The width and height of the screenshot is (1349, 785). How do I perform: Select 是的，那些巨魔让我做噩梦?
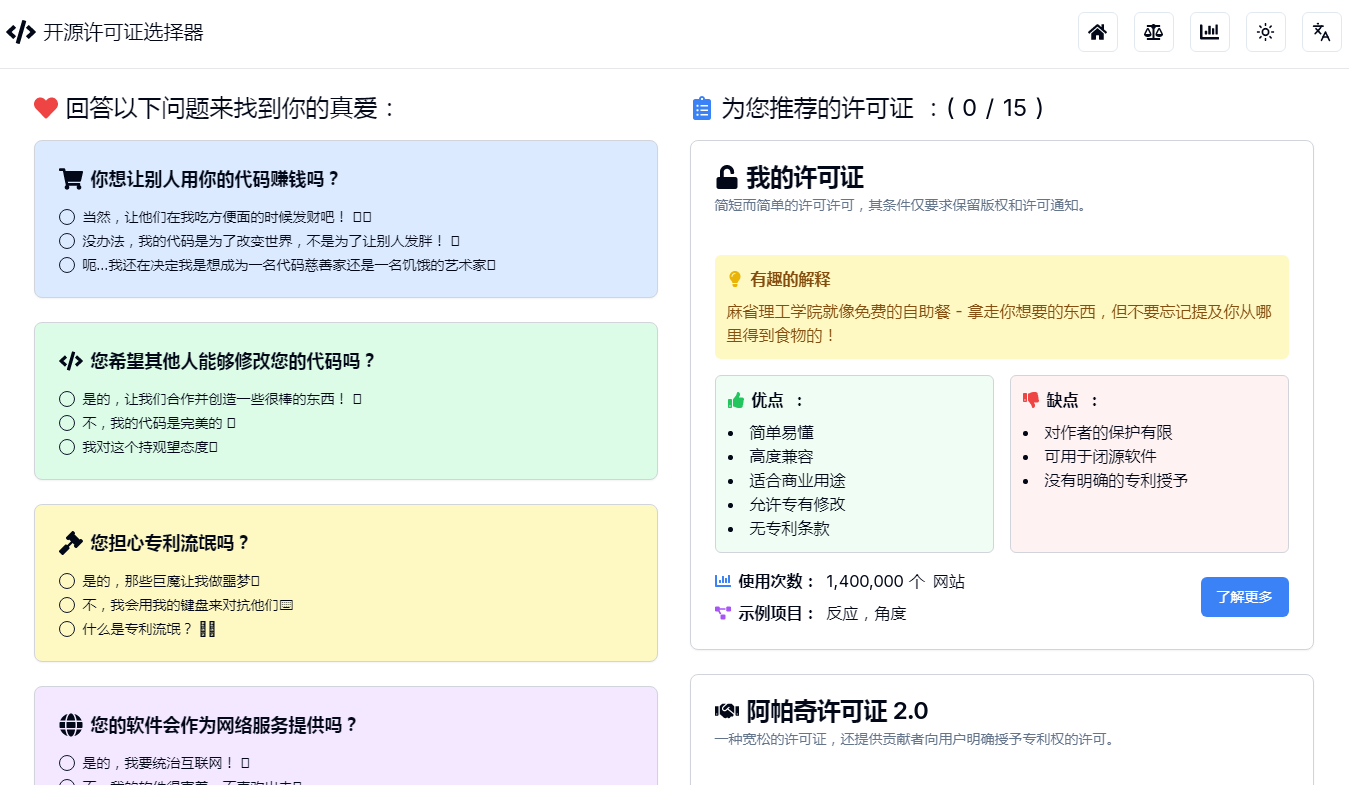click(x=67, y=581)
